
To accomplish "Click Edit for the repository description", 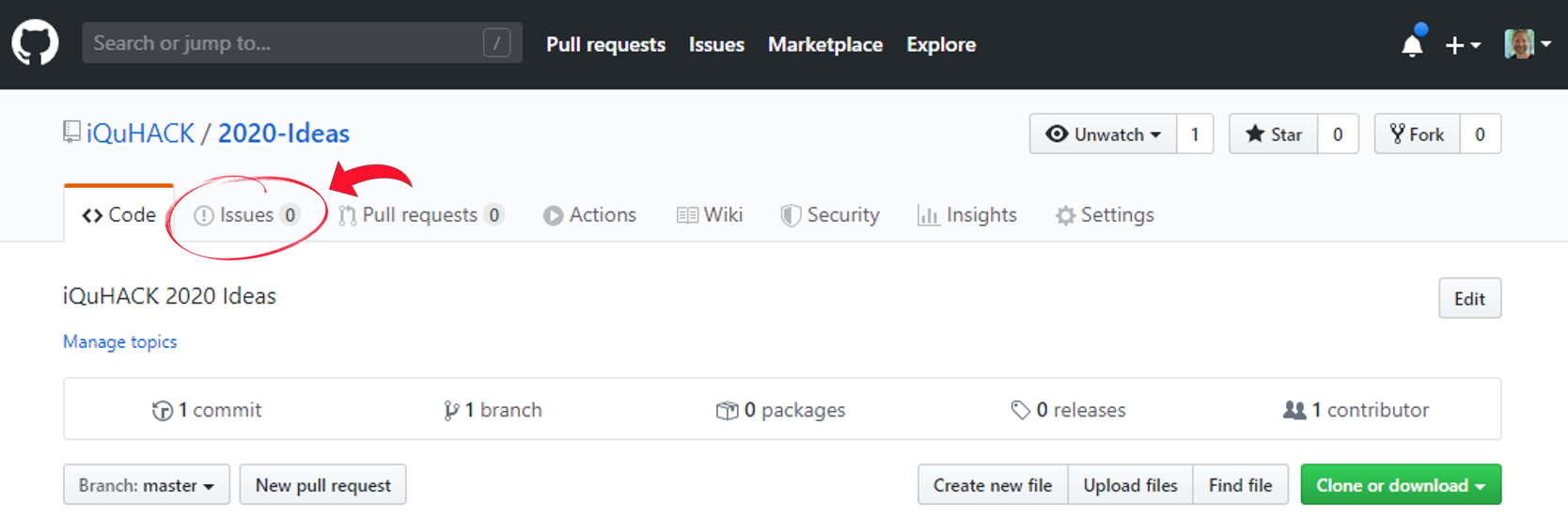I will (x=1469, y=299).
